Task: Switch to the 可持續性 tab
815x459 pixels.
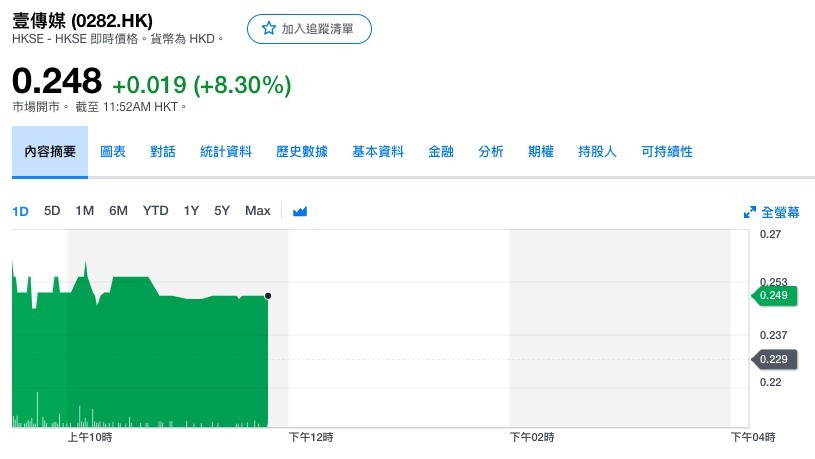Action: point(667,152)
